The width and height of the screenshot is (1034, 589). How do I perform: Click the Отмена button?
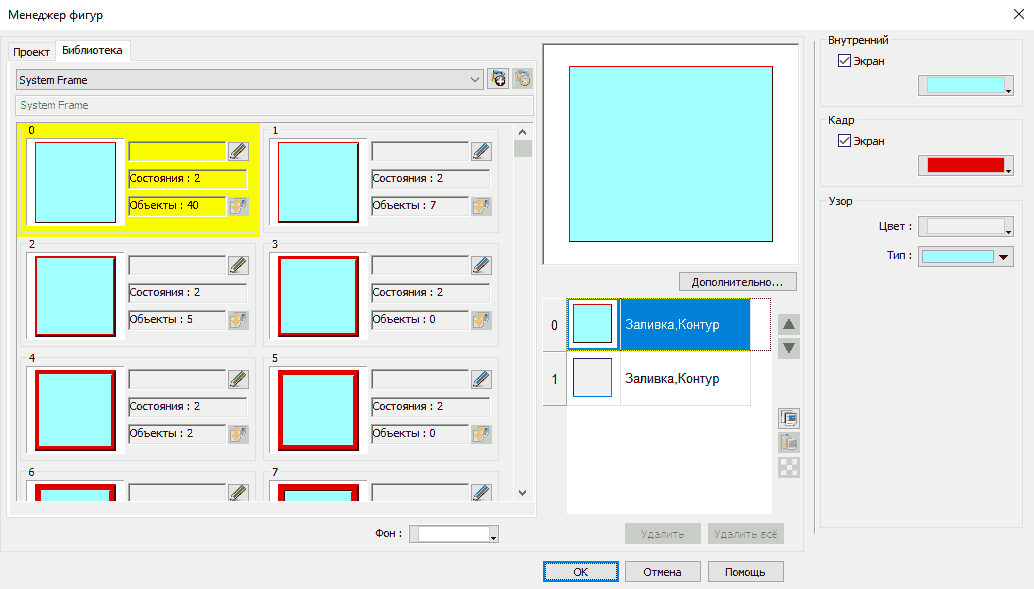click(662, 572)
